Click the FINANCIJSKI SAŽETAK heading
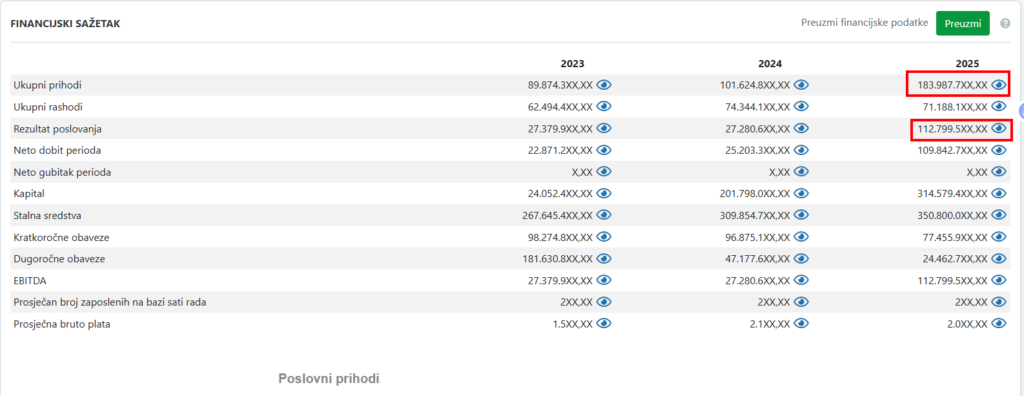This screenshot has height=396, width=1024. click(65, 24)
